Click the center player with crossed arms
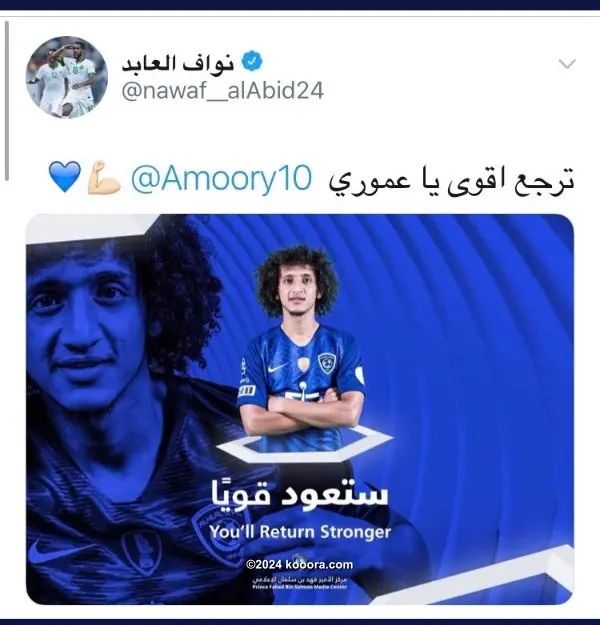Image resolution: width=600 pixels, height=625 pixels. point(301,347)
